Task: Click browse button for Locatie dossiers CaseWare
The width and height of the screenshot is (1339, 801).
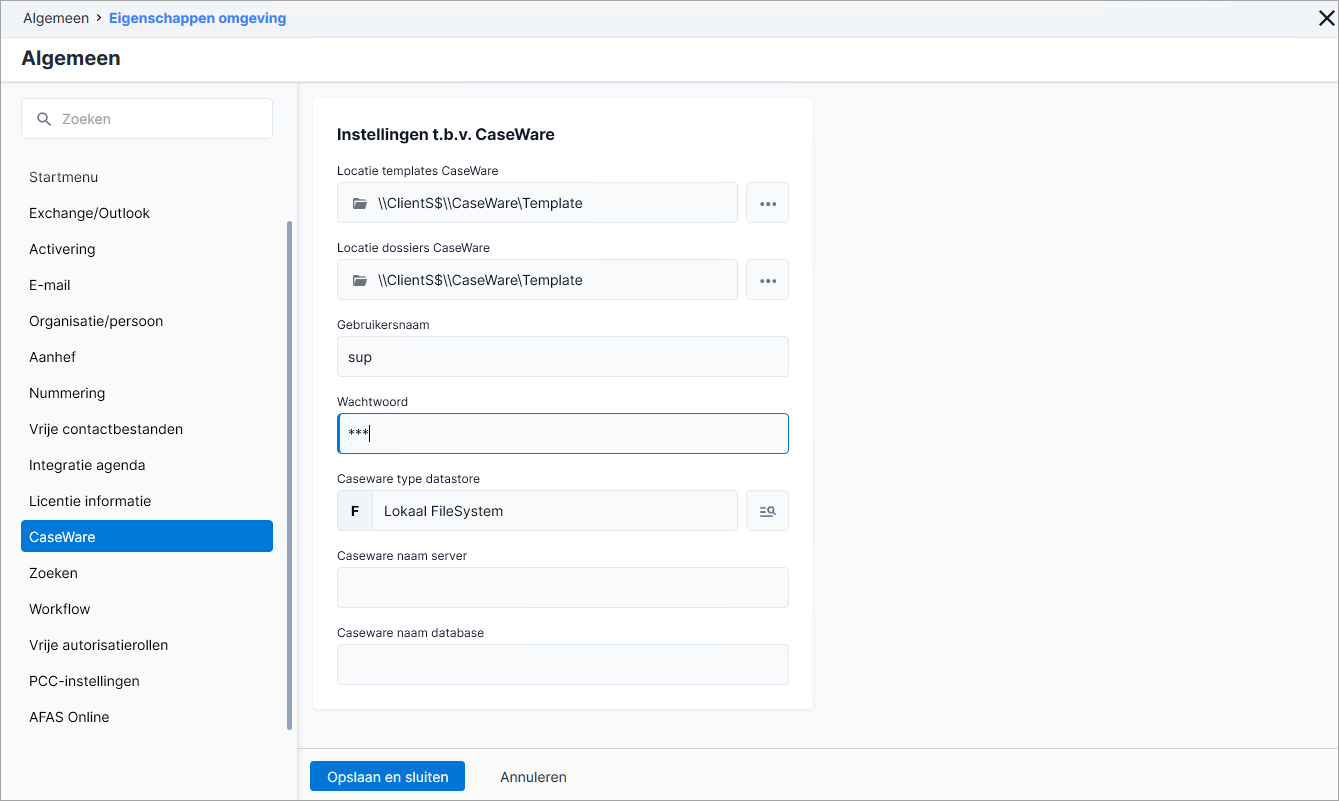Action: [x=767, y=280]
